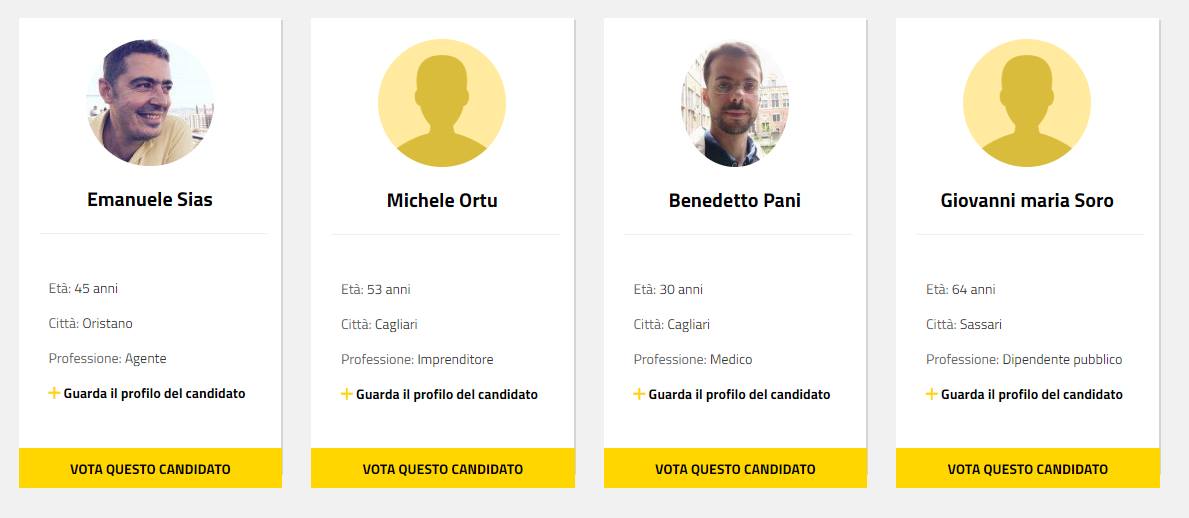
Task: Select the Benedetto Pani name heading
Action: click(x=735, y=200)
